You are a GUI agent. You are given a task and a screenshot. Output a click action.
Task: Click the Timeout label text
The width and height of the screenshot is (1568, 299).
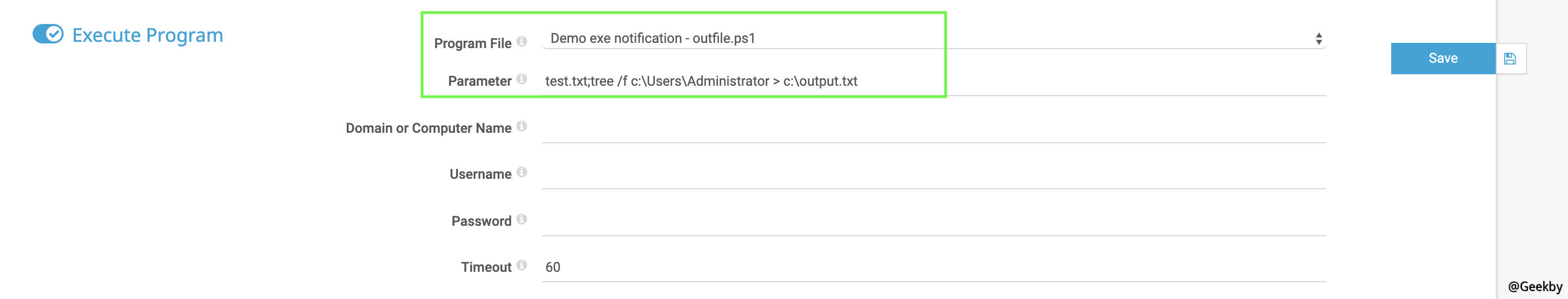click(x=486, y=267)
